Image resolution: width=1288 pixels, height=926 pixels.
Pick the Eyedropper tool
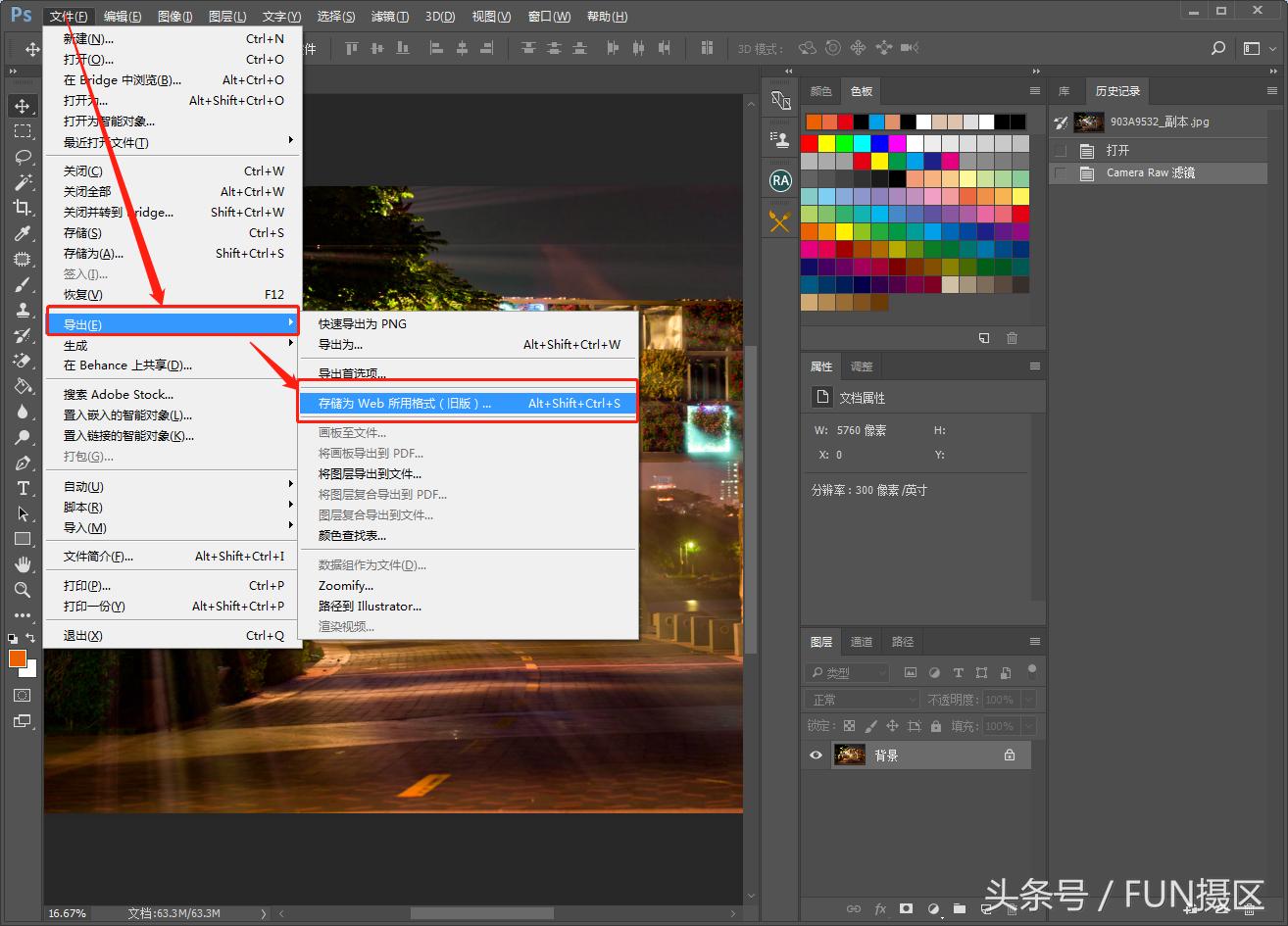(23, 233)
